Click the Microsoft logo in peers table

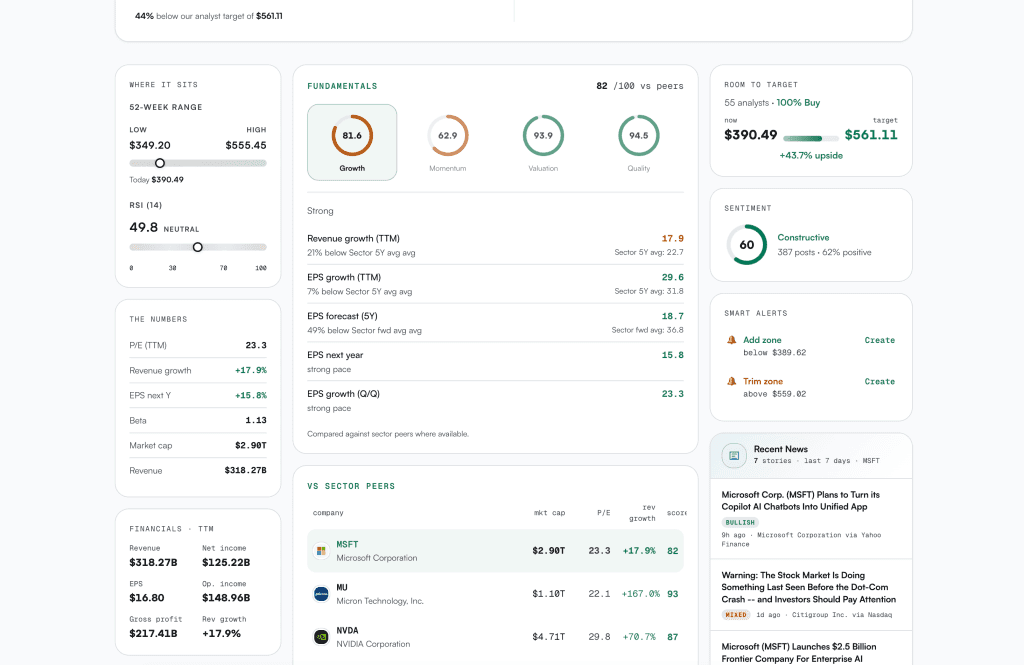[321, 551]
